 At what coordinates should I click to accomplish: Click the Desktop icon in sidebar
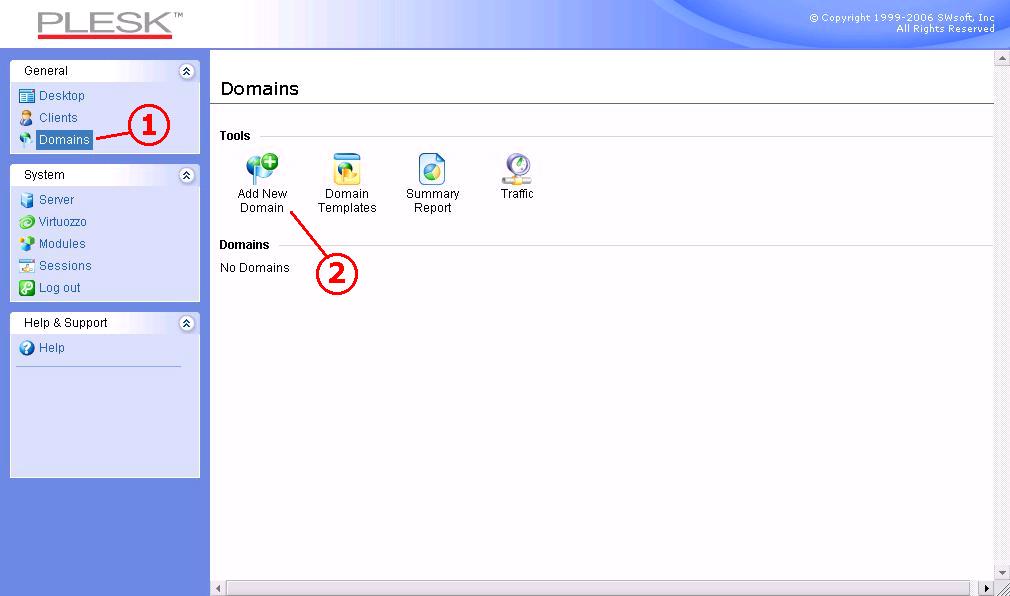click(27, 96)
